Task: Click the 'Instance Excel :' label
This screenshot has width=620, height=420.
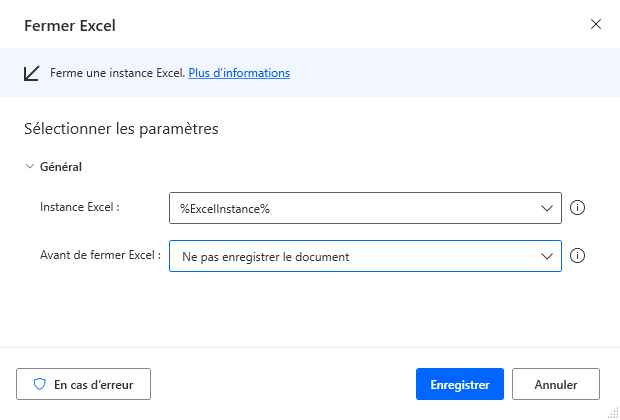Action: coord(80,207)
